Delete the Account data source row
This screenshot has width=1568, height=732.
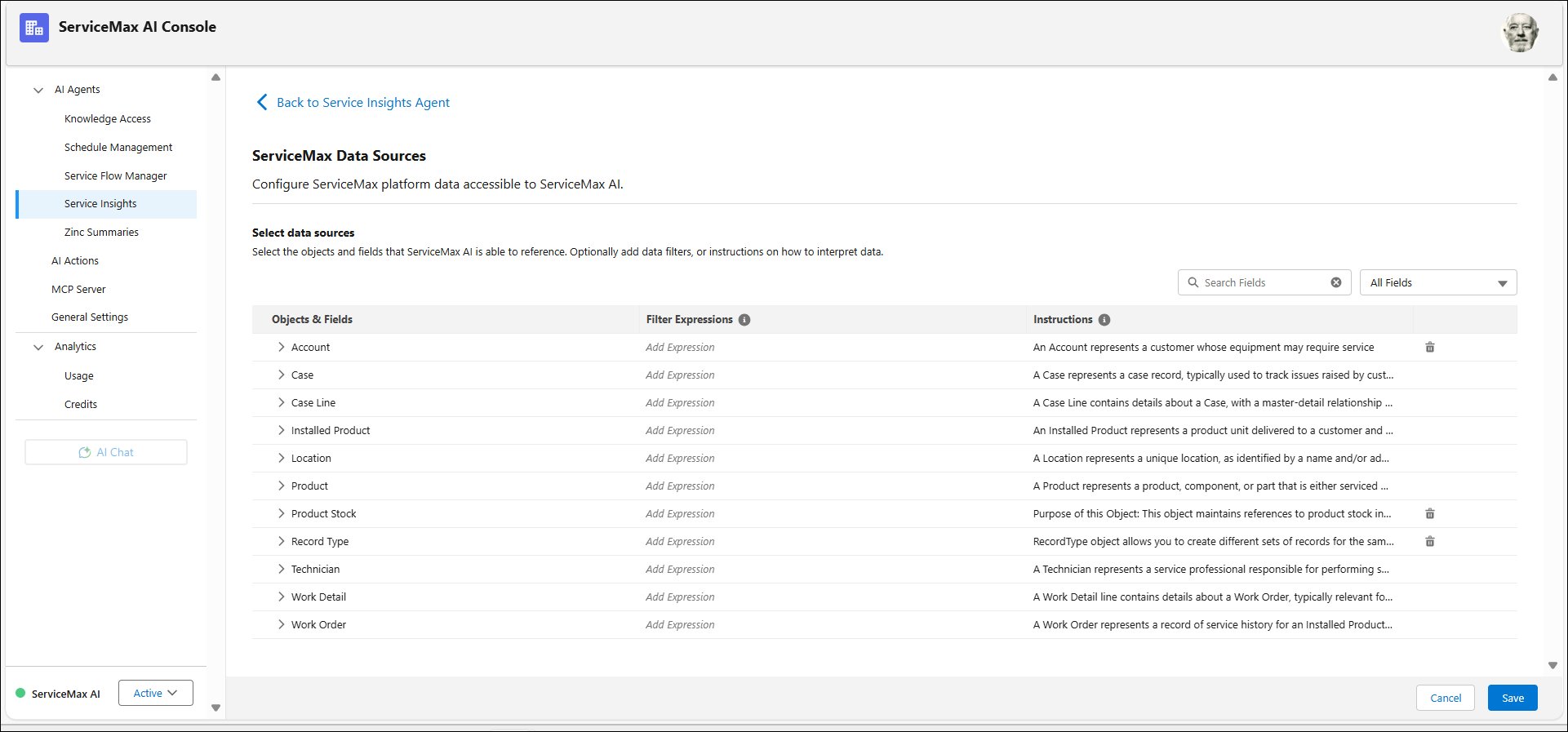point(1430,348)
